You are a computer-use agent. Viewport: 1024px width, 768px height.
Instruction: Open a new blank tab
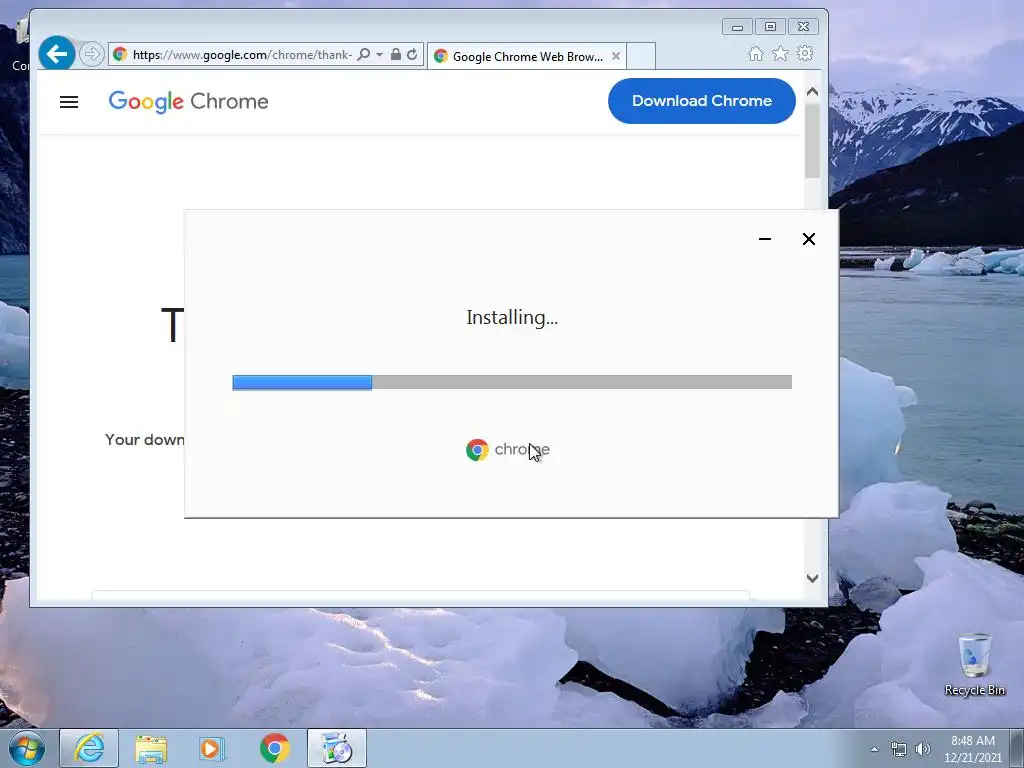[x=641, y=56]
